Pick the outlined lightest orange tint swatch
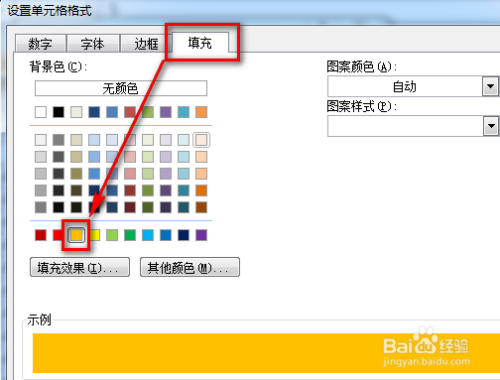 click(x=201, y=140)
